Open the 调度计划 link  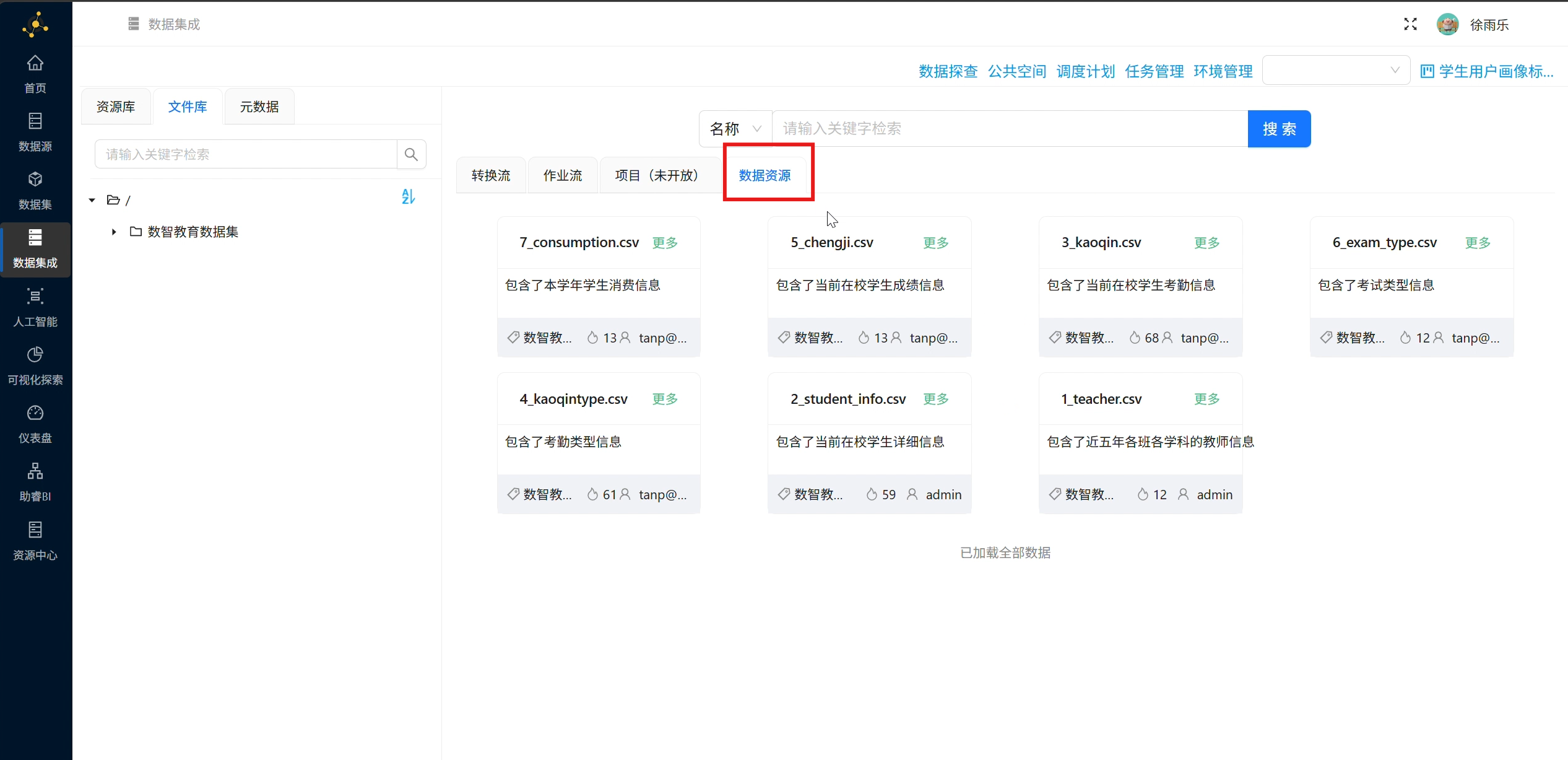coord(1086,71)
